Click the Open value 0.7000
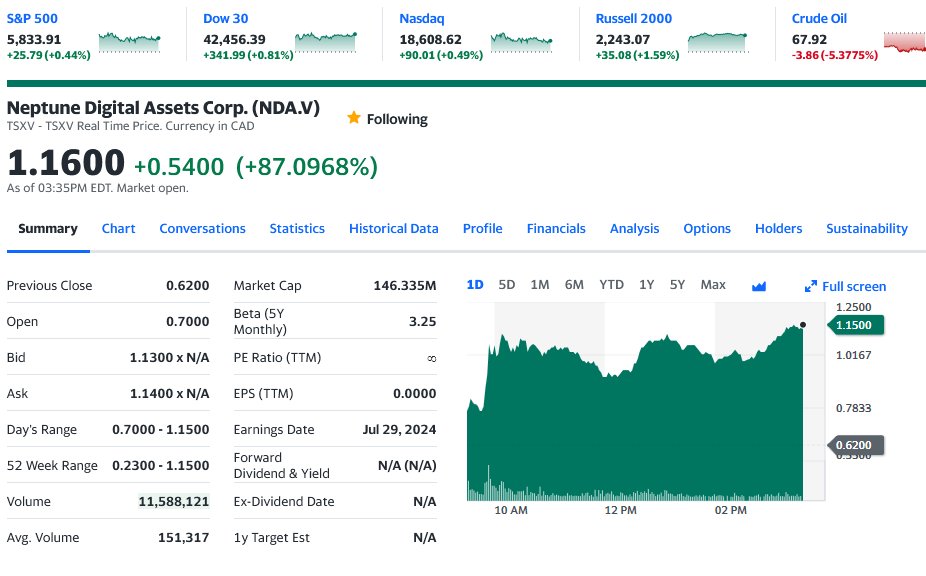The height and width of the screenshot is (576, 926). pyautogui.click(x=188, y=321)
